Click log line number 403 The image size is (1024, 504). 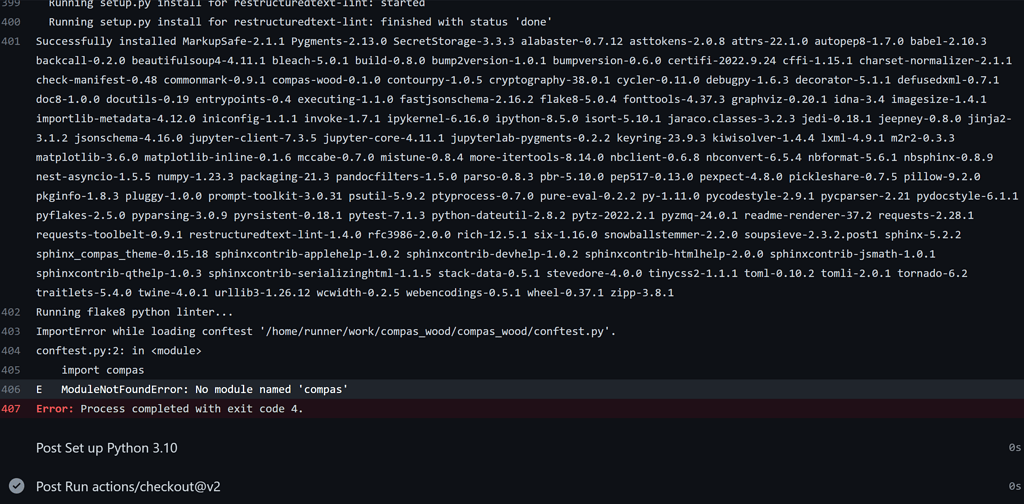click(11, 331)
